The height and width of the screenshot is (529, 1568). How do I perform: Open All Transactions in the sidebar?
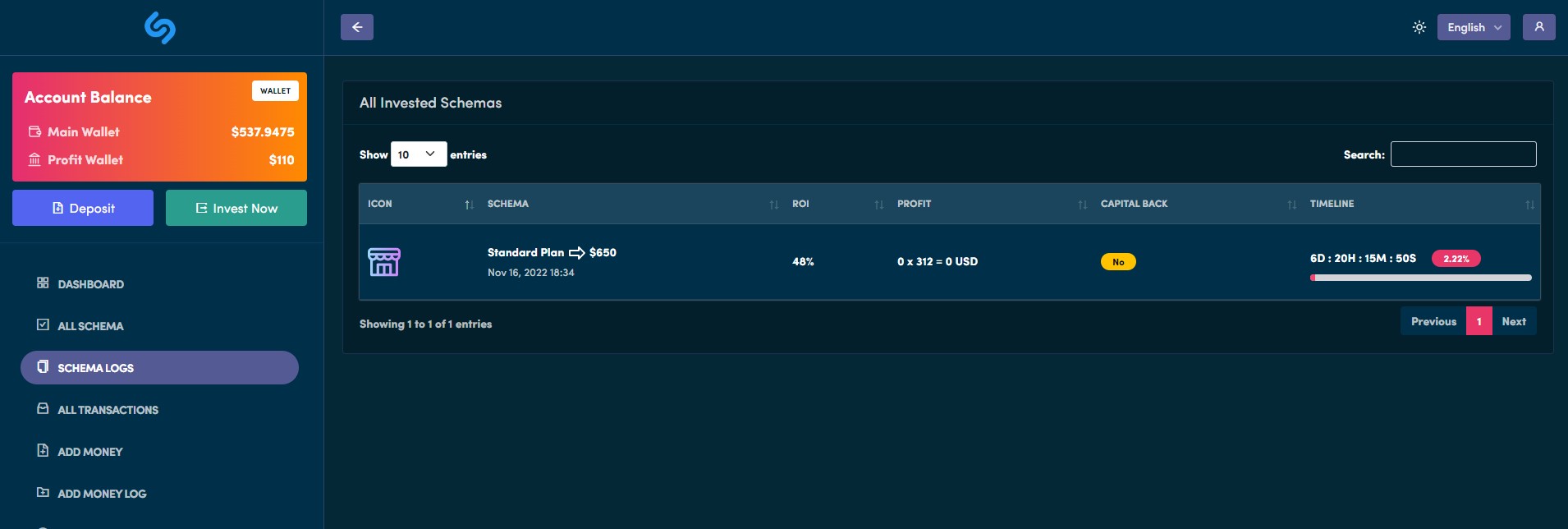click(x=159, y=409)
